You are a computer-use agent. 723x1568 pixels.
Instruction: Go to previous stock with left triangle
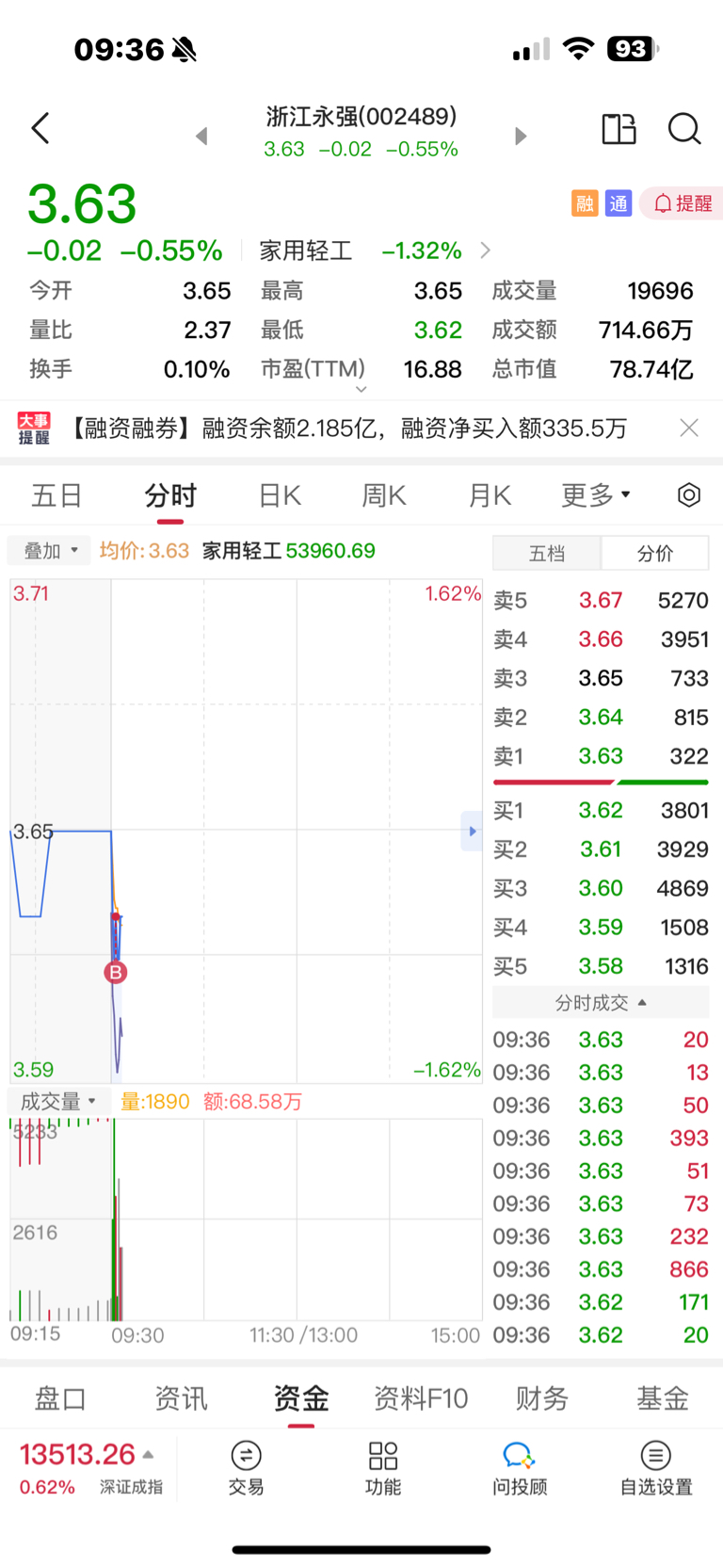(201, 137)
